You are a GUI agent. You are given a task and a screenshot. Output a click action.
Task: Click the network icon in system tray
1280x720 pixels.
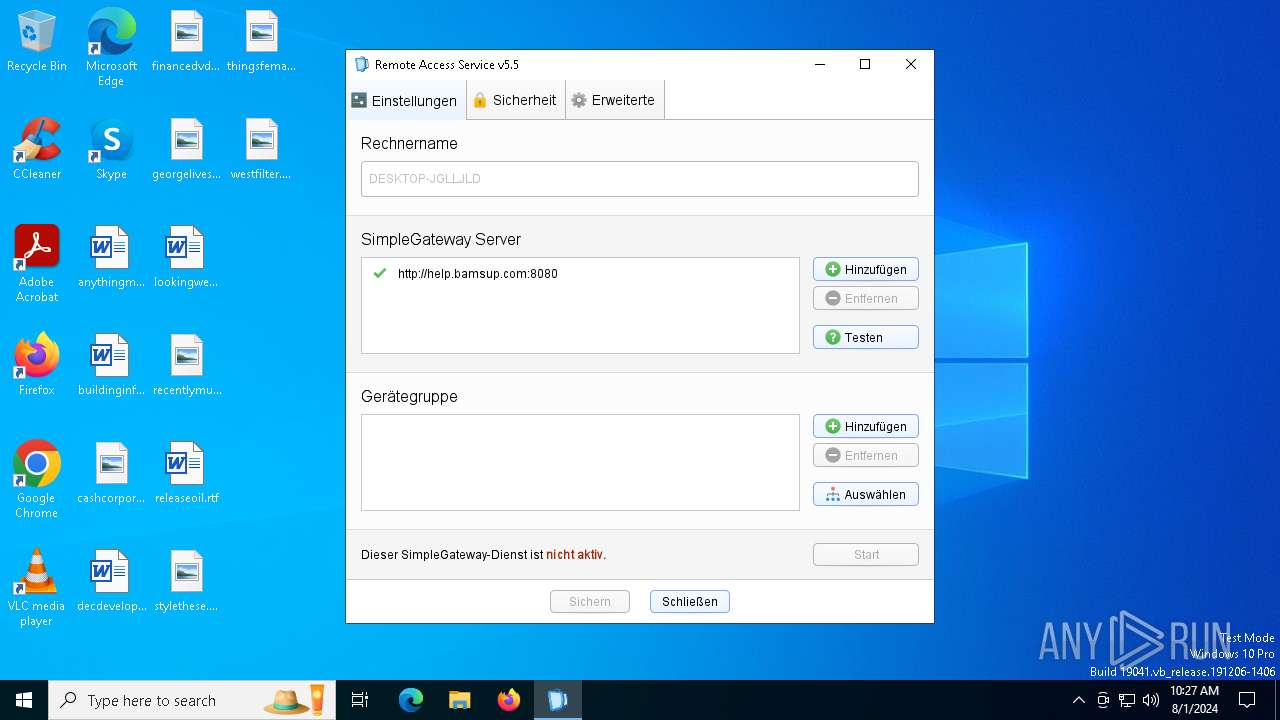[x=1127, y=700]
